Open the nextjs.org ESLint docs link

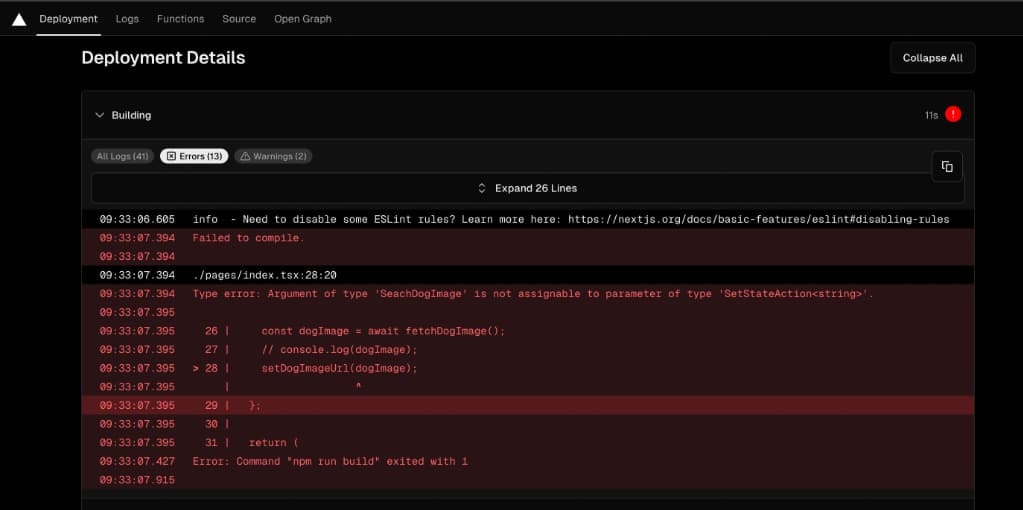coord(759,220)
